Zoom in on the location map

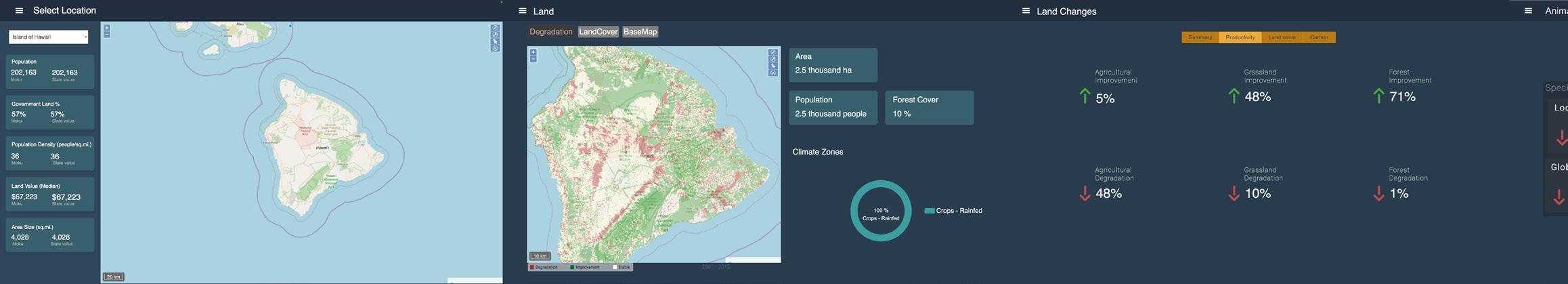coord(106,28)
